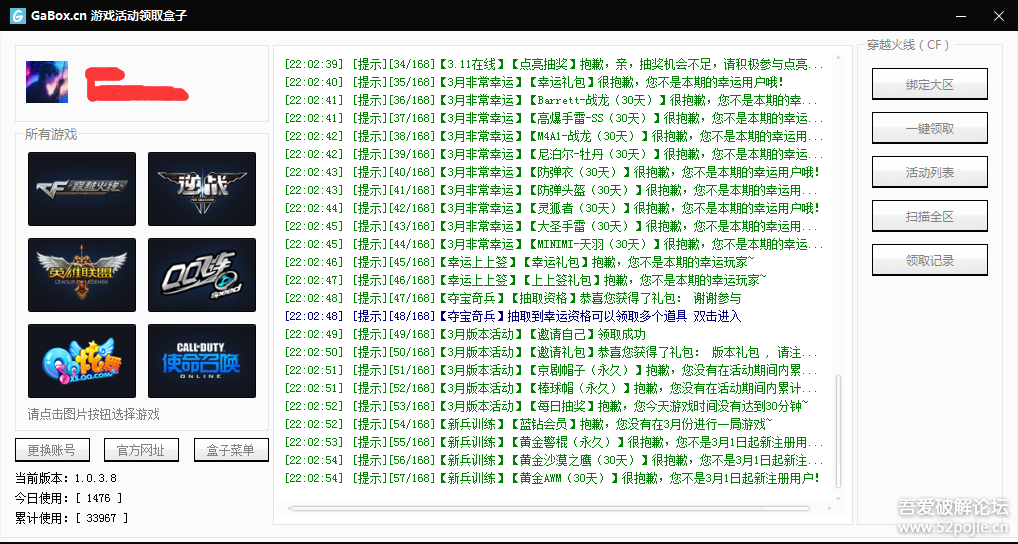Image resolution: width=1018 pixels, height=544 pixels.
Task: Select log line [46/168] 上上签礼包
Action: [x=526, y=280]
